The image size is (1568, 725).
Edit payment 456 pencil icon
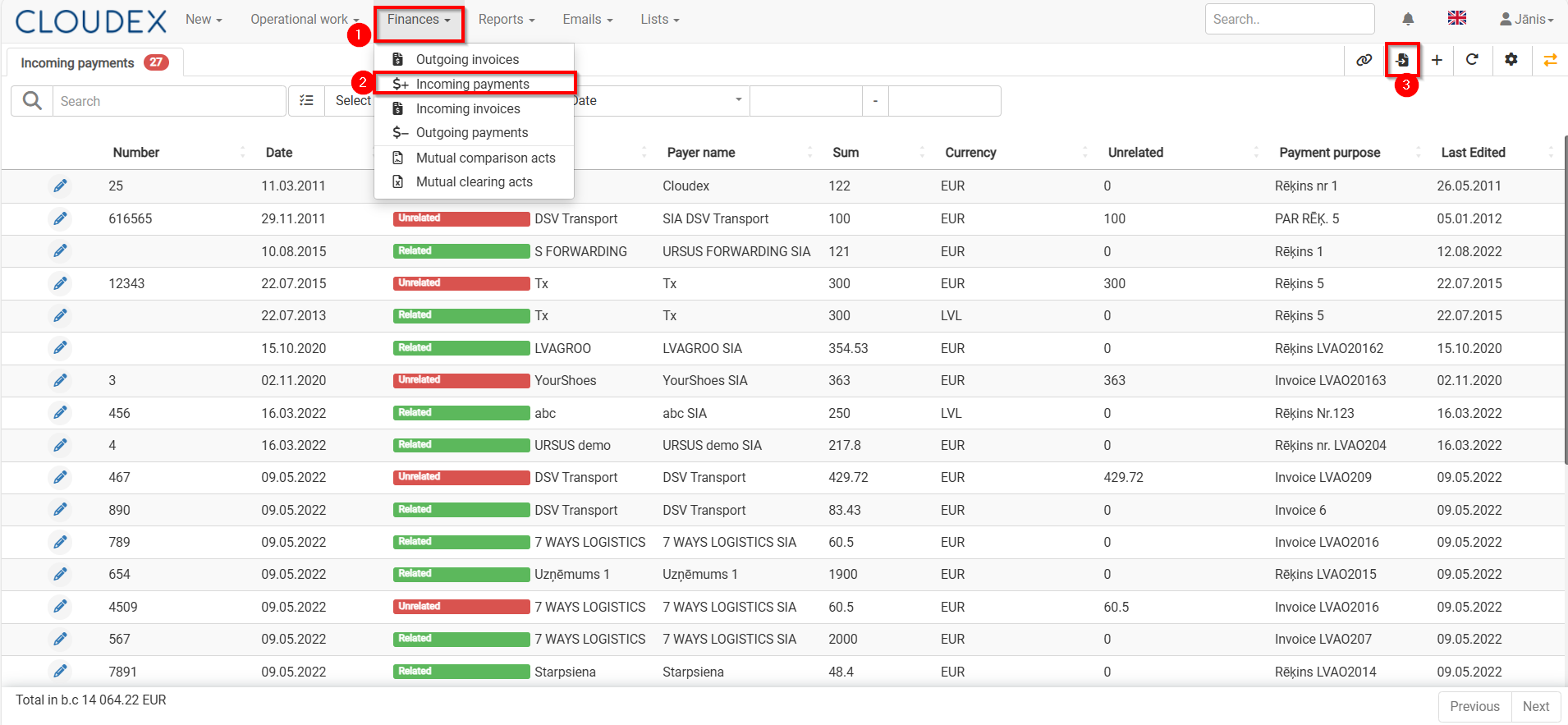(60, 413)
